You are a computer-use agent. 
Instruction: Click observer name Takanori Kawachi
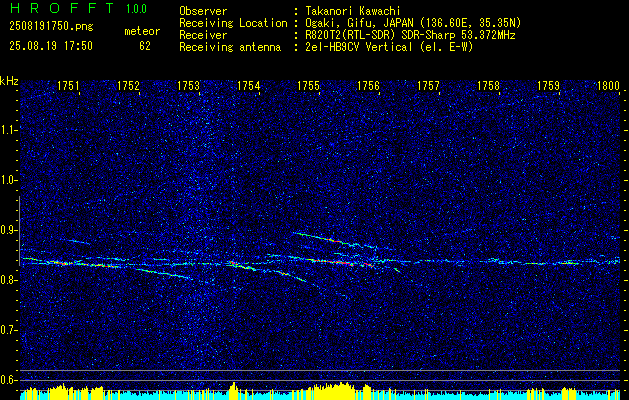[352, 11]
